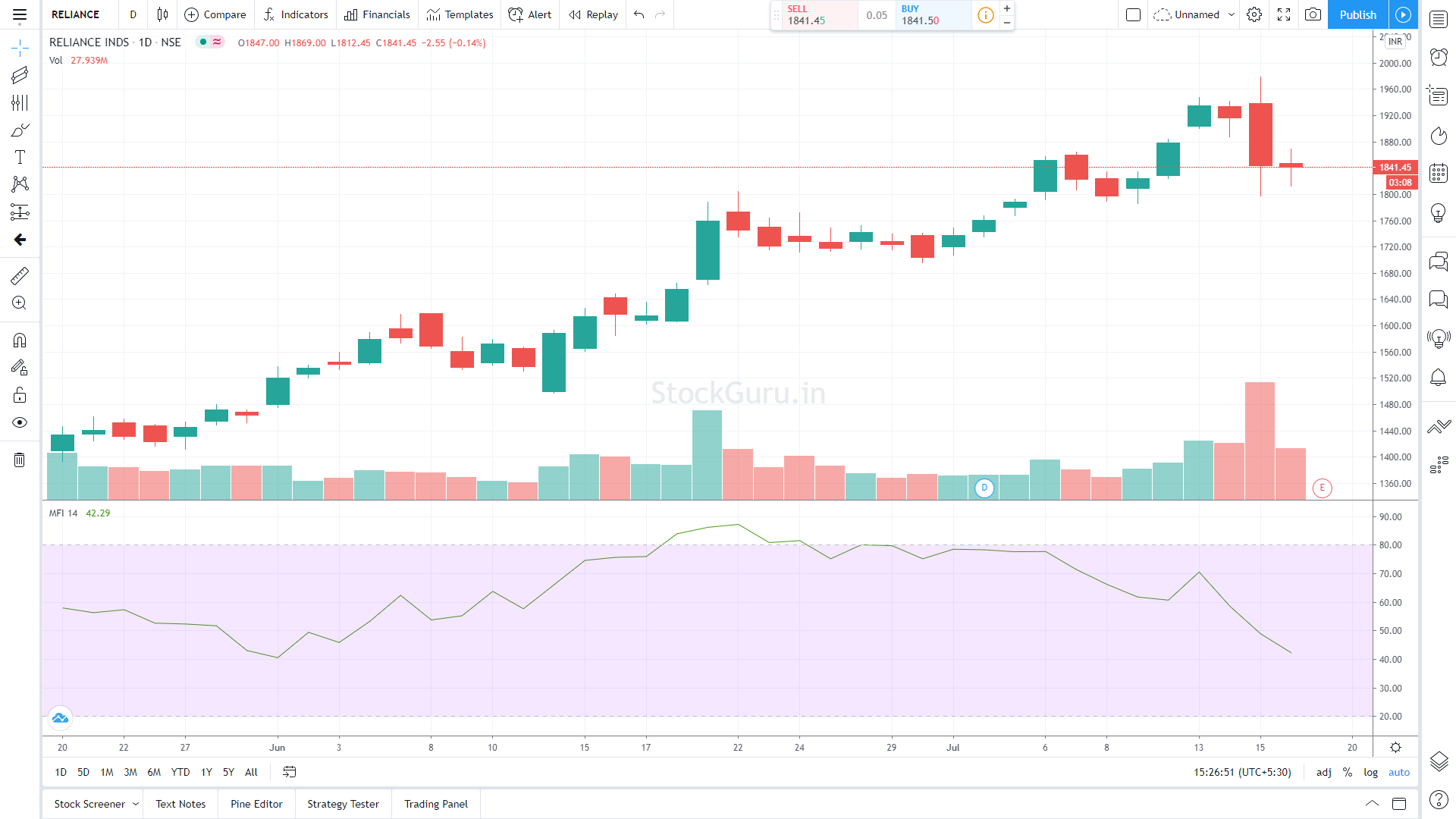This screenshot has height=819, width=1456.
Task: Switch to the Text Notes tab
Action: tap(180, 804)
